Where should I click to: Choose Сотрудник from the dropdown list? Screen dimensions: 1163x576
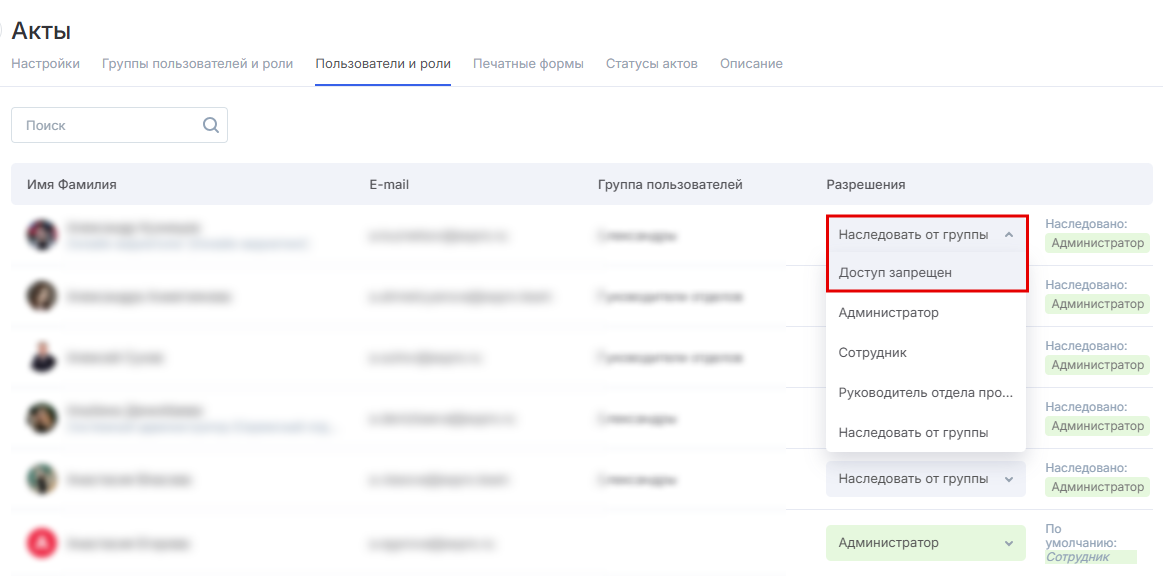tap(873, 353)
